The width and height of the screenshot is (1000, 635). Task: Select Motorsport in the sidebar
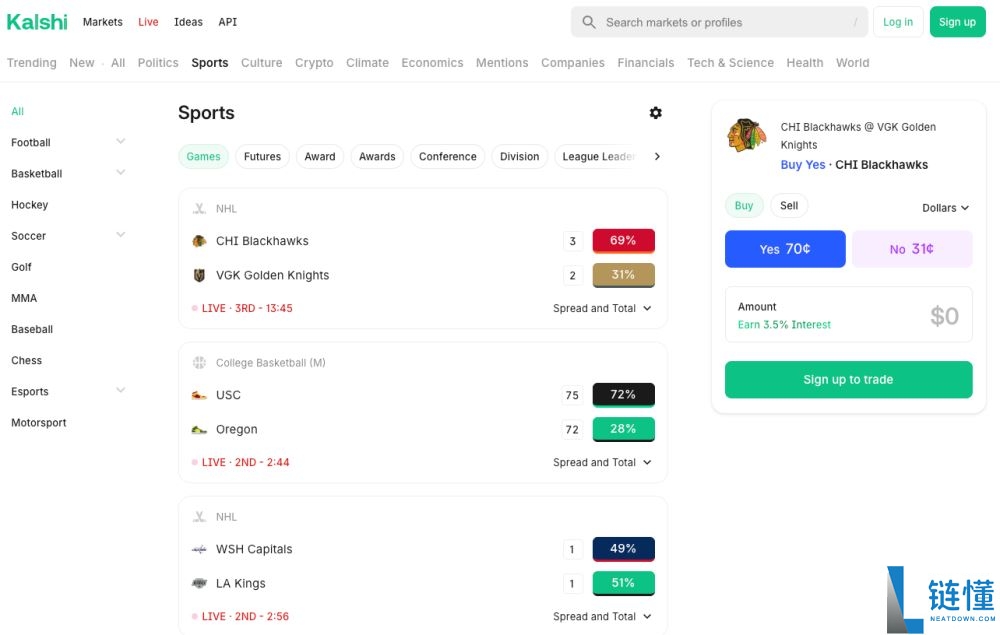[39, 423]
